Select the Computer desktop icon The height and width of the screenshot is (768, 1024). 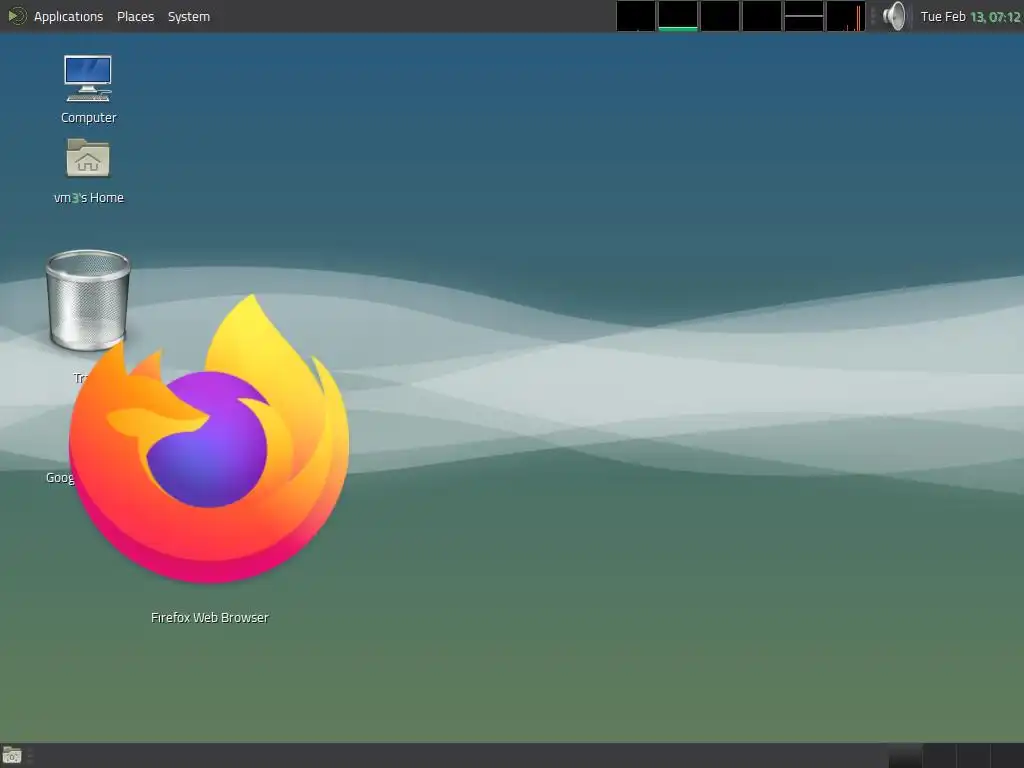88,78
